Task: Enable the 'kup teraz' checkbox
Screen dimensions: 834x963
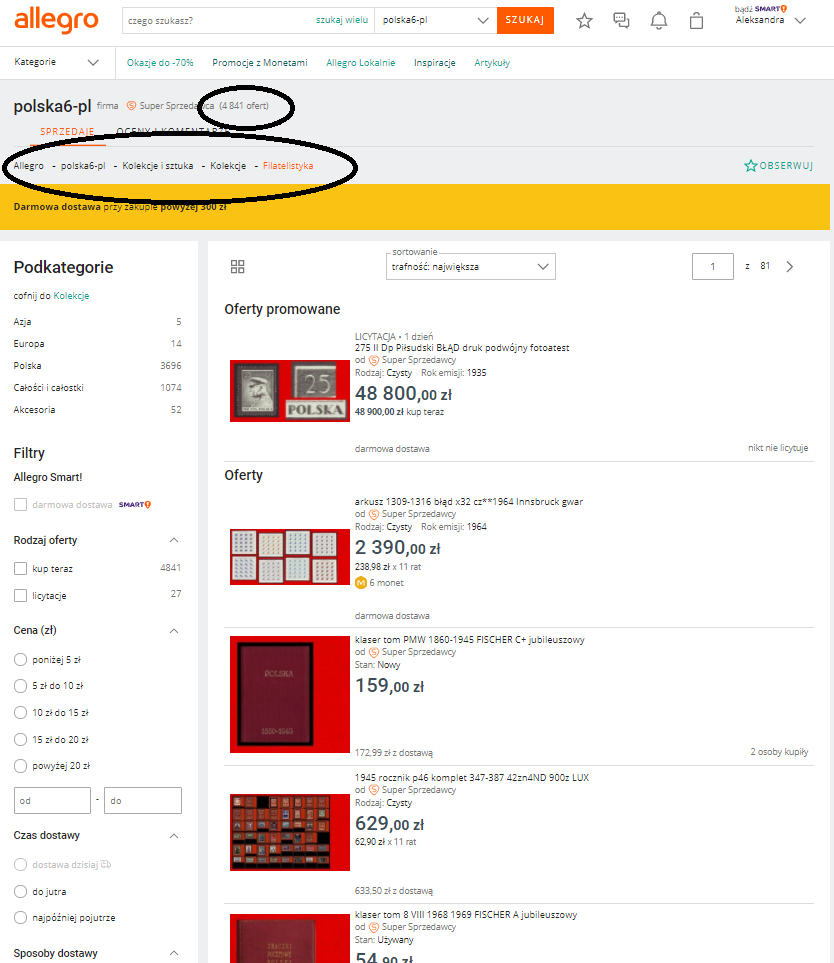Action: [21, 568]
